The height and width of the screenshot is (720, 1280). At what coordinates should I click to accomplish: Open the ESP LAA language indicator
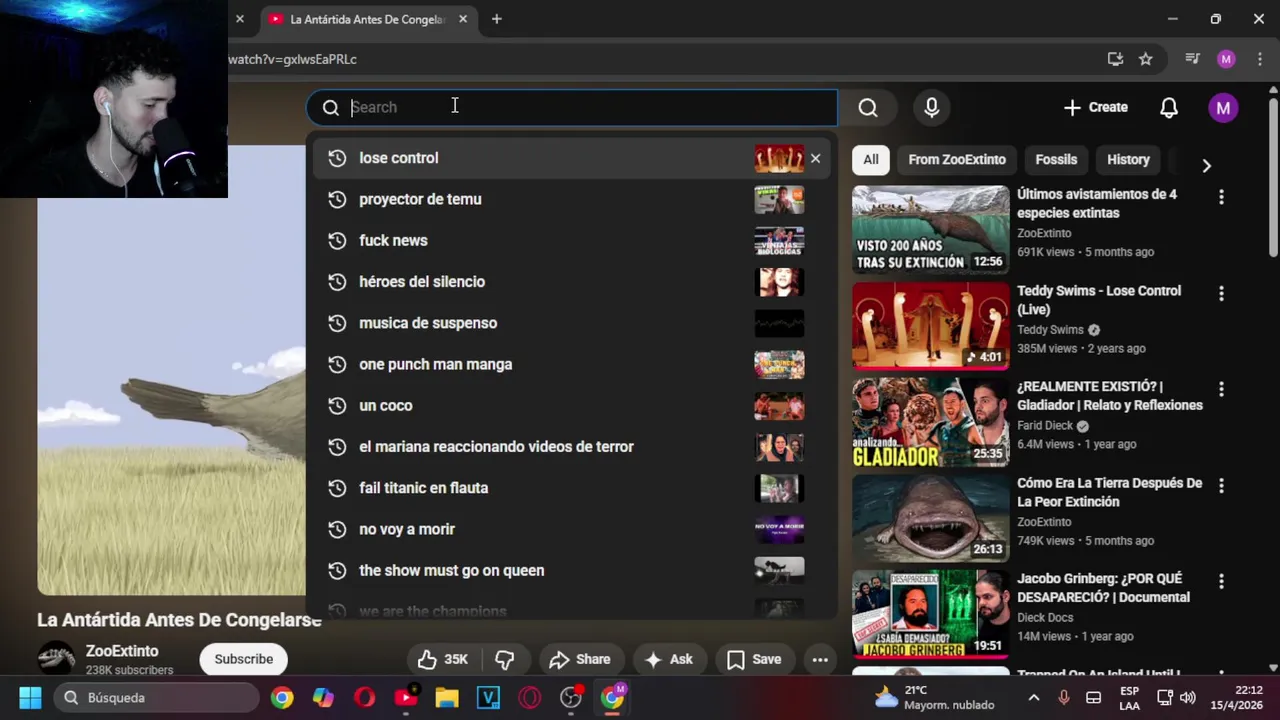pos(1129,697)
